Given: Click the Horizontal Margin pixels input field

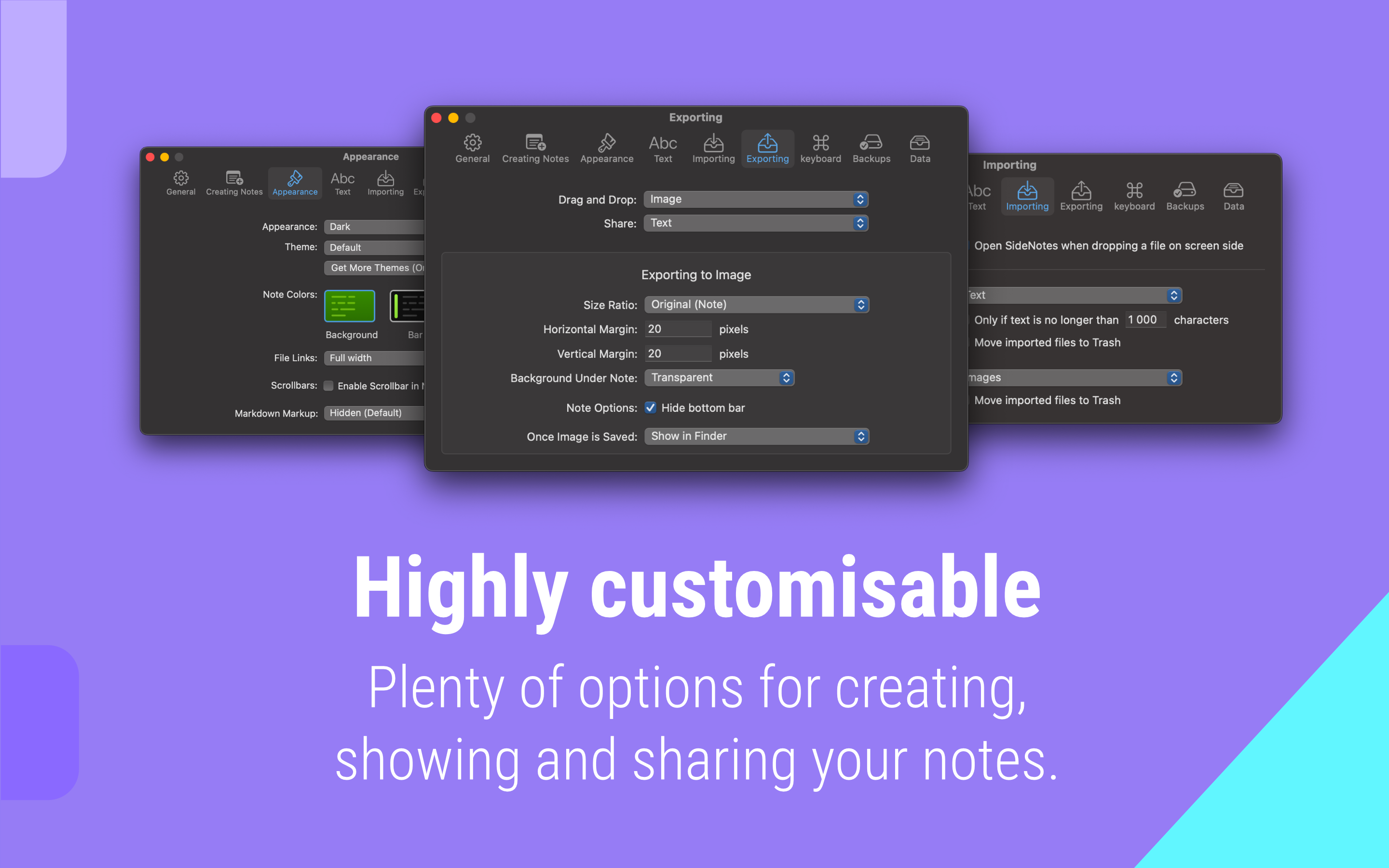Looking at the screenshot, I should tap(677, 329).
